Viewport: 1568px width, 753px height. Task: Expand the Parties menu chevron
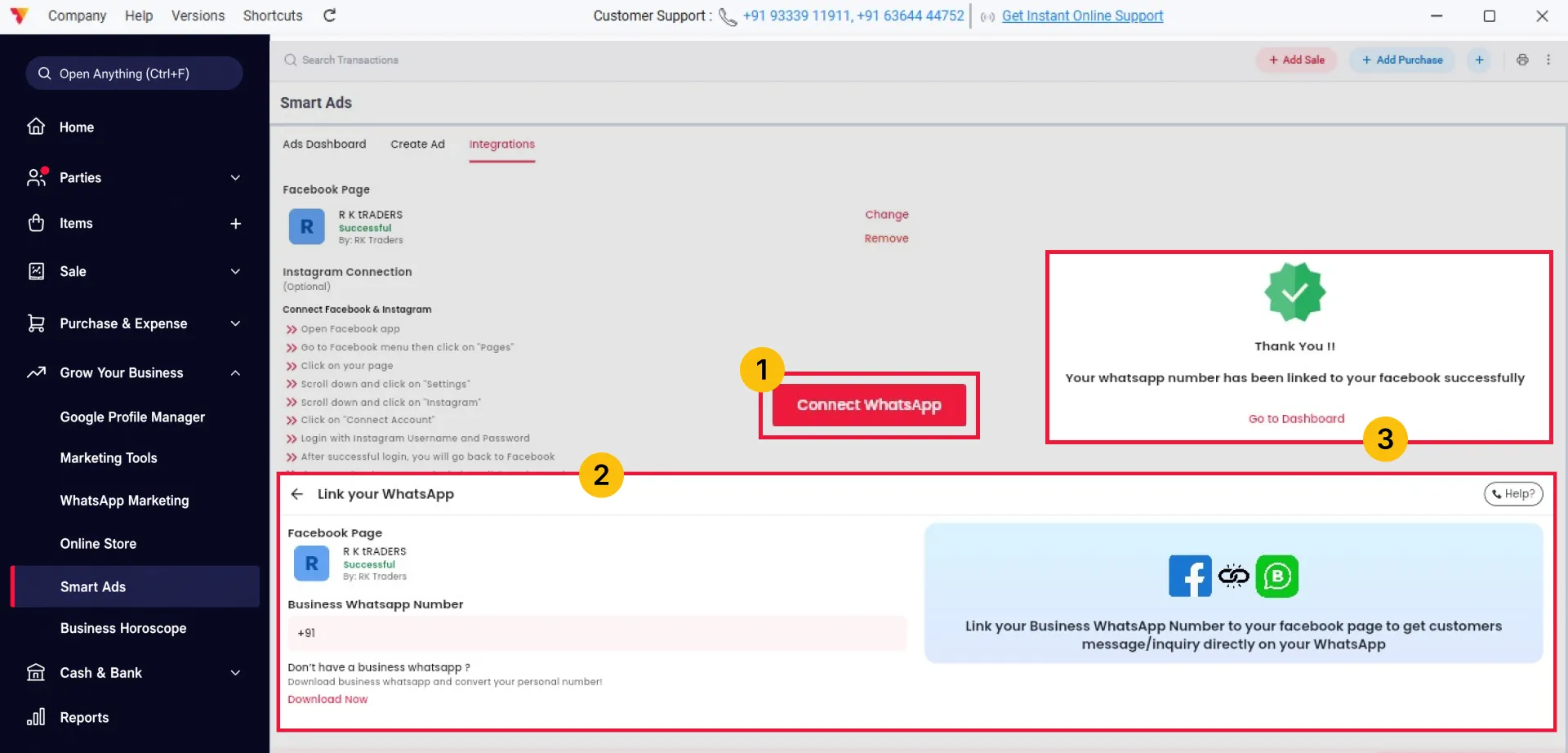click(235, 177)
